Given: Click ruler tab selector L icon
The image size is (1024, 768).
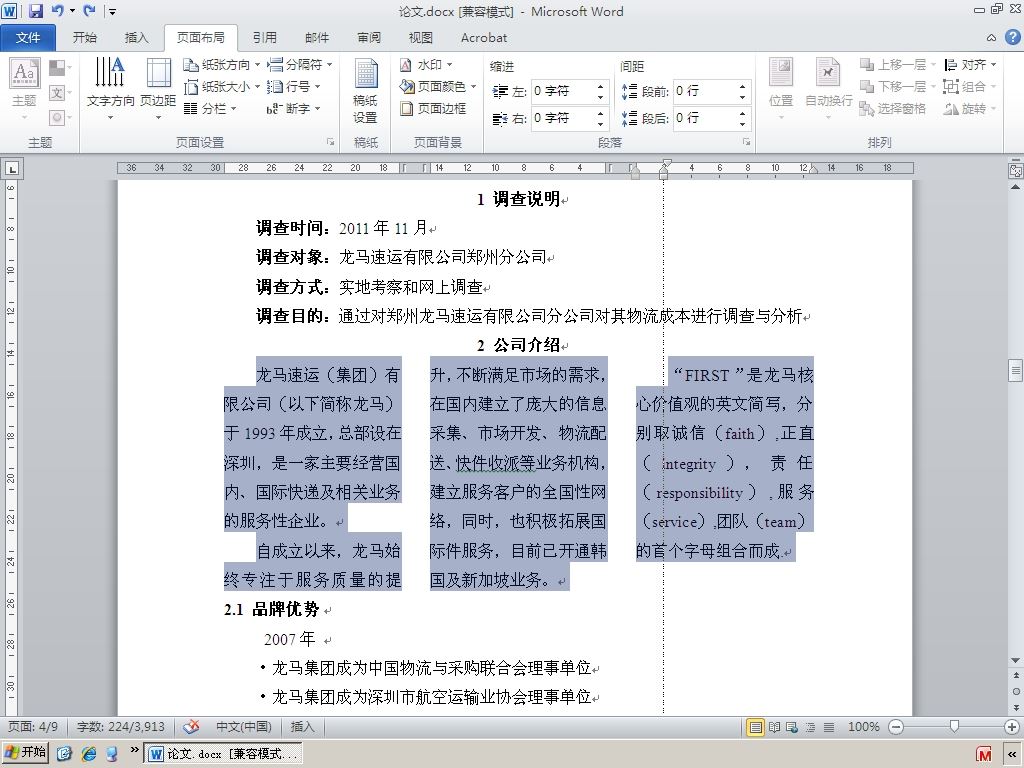Looking at the screenshot, I should click(12, 169).
